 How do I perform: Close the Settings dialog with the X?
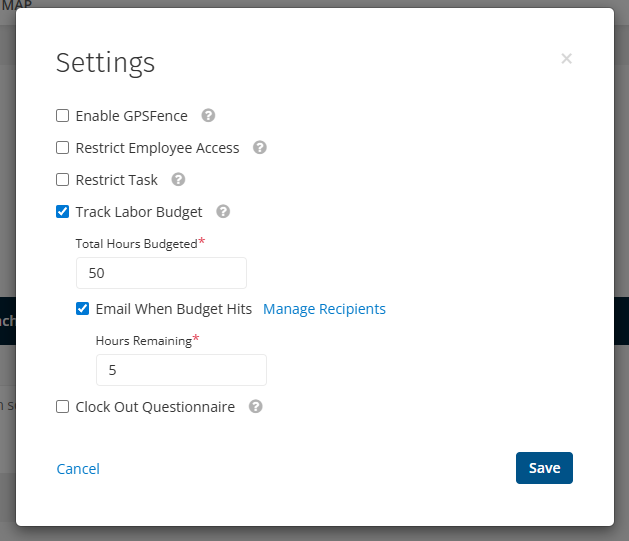click(x=566, y=59)
